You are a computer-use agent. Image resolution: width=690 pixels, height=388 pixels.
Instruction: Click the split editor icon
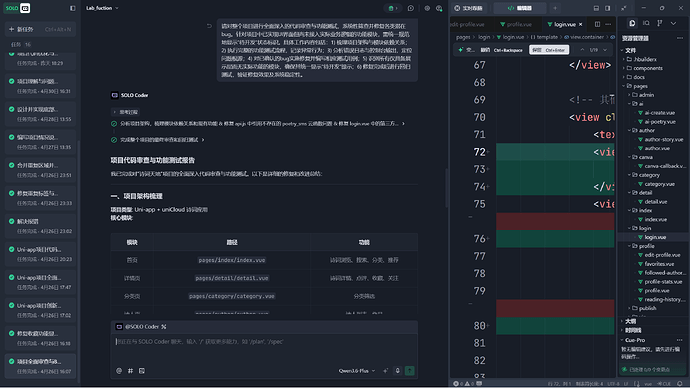pyautogui.click(x=597, y=24)
